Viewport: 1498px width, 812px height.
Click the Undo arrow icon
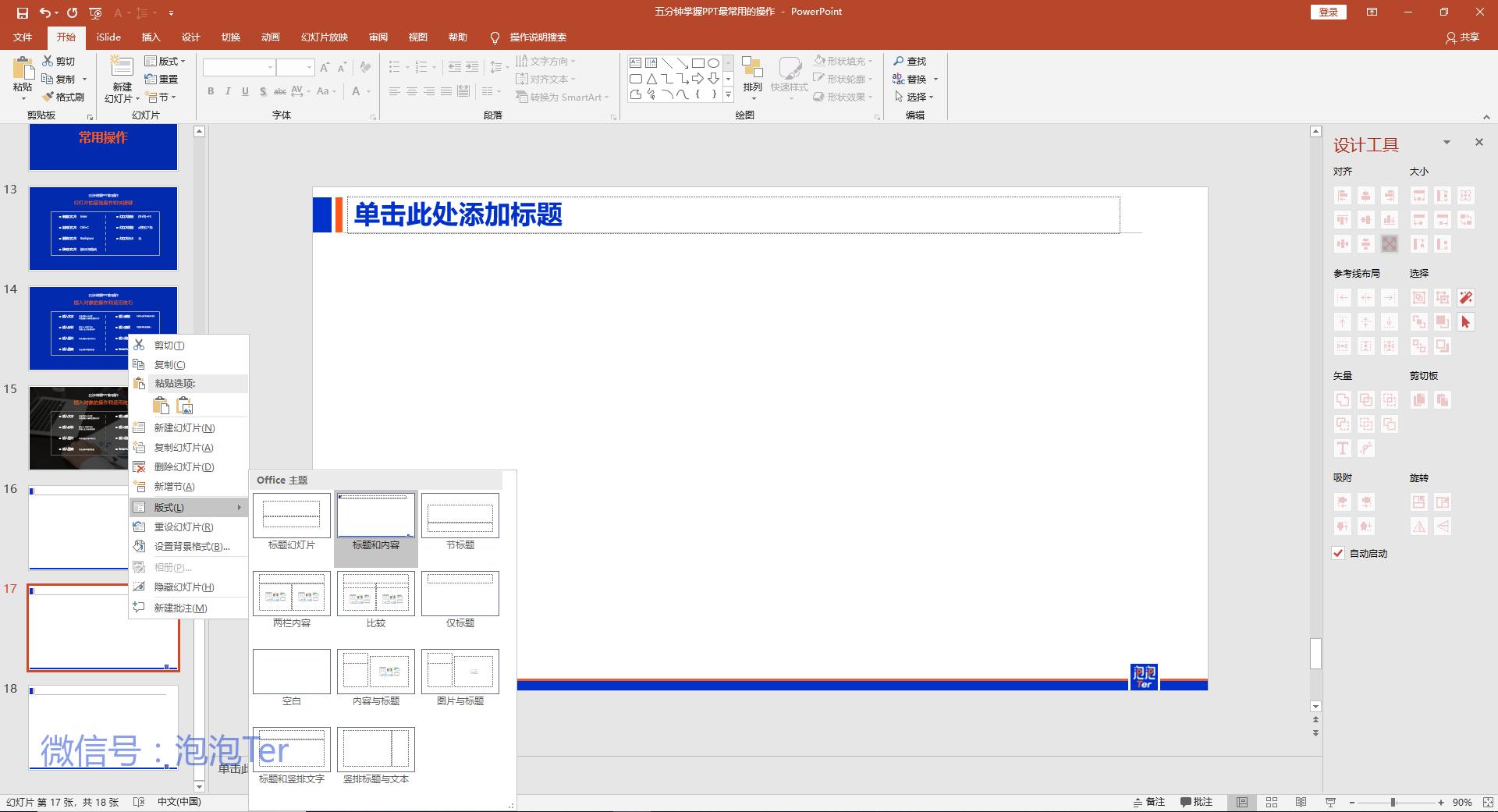coord(46,12)
